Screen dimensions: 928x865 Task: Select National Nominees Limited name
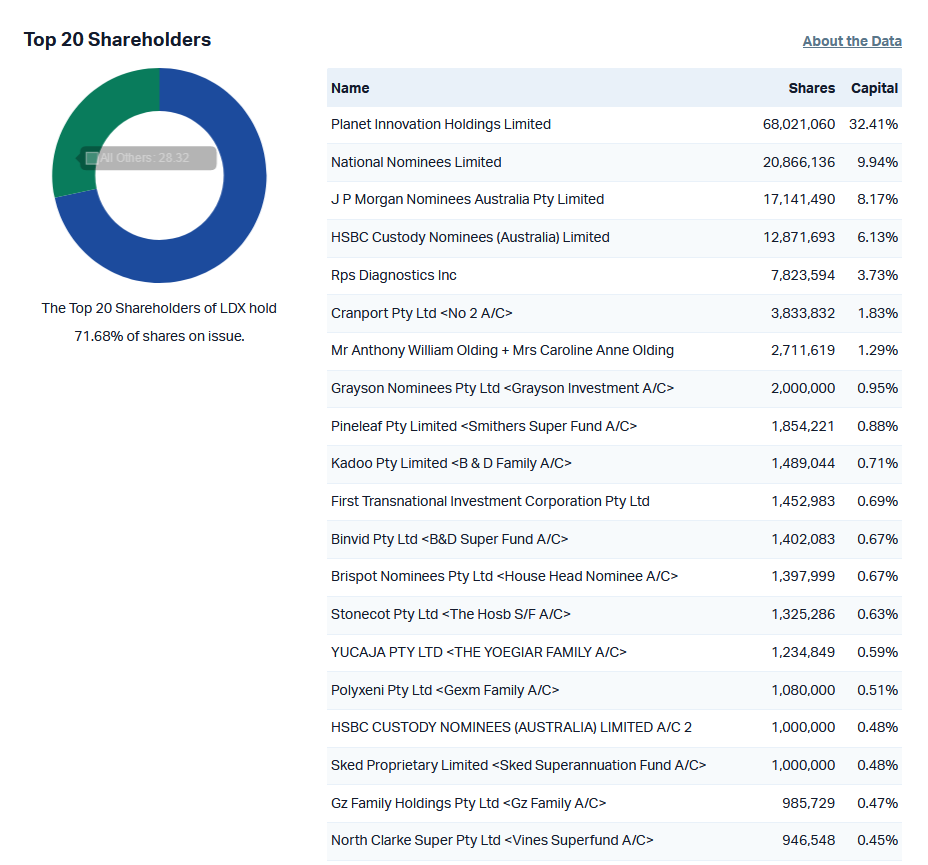coord(416,162)
